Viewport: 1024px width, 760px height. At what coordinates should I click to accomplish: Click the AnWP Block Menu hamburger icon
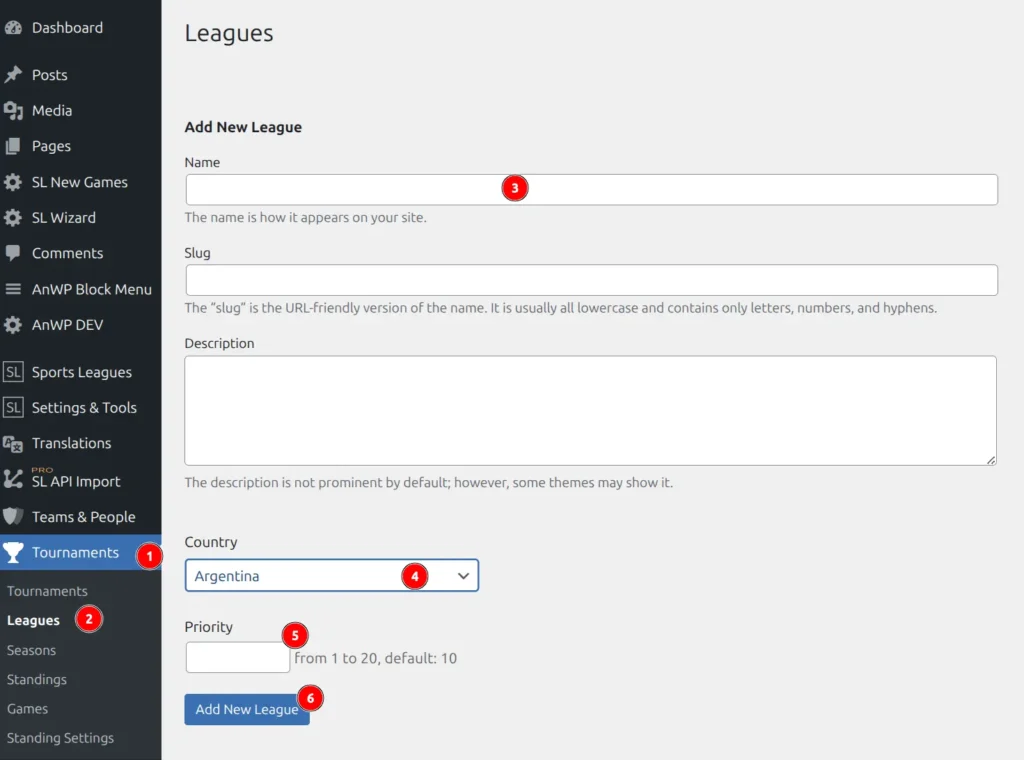13,289
